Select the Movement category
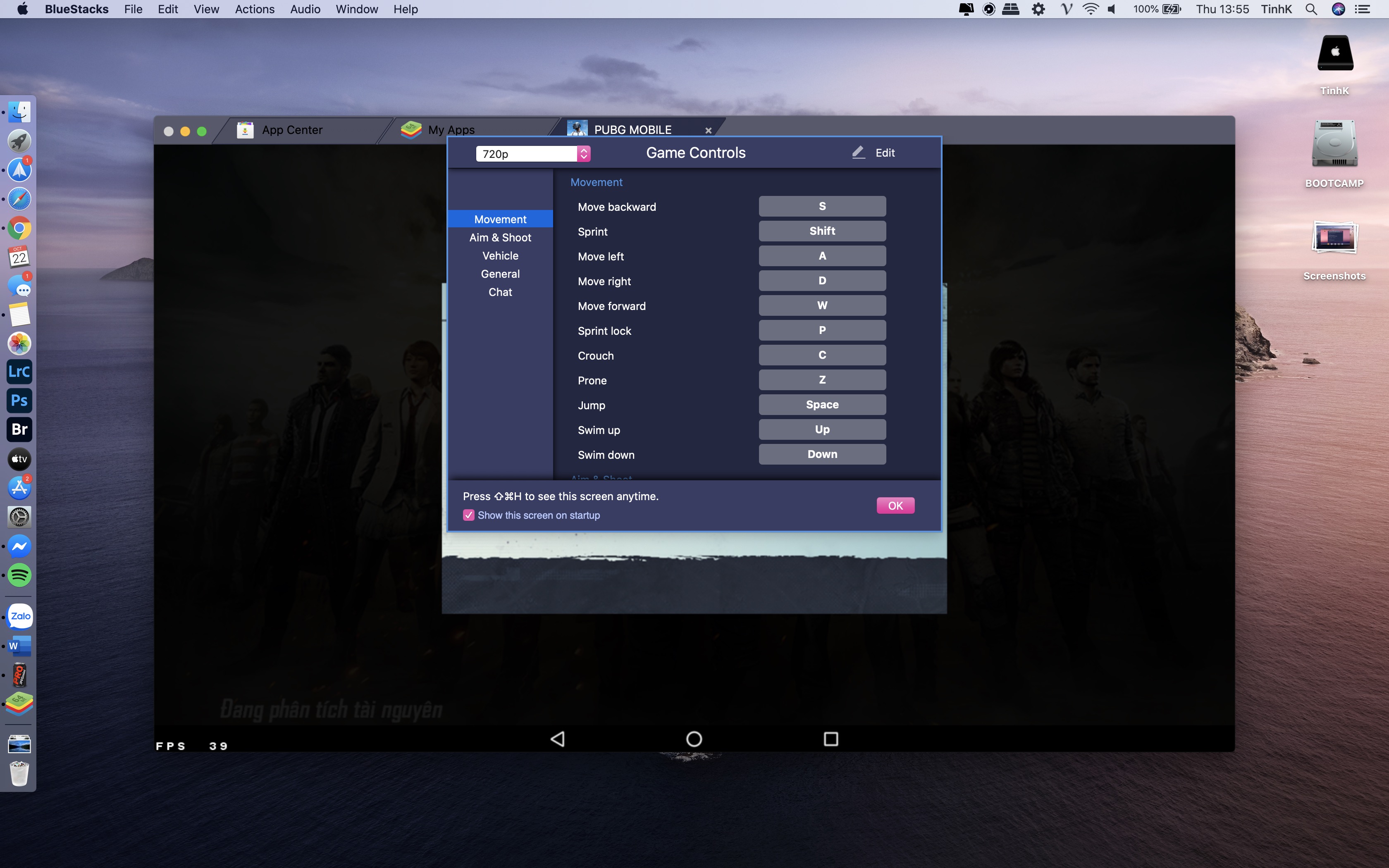Image resolution: width=1389 pixels, height=868 pixels. pos(500,219)
